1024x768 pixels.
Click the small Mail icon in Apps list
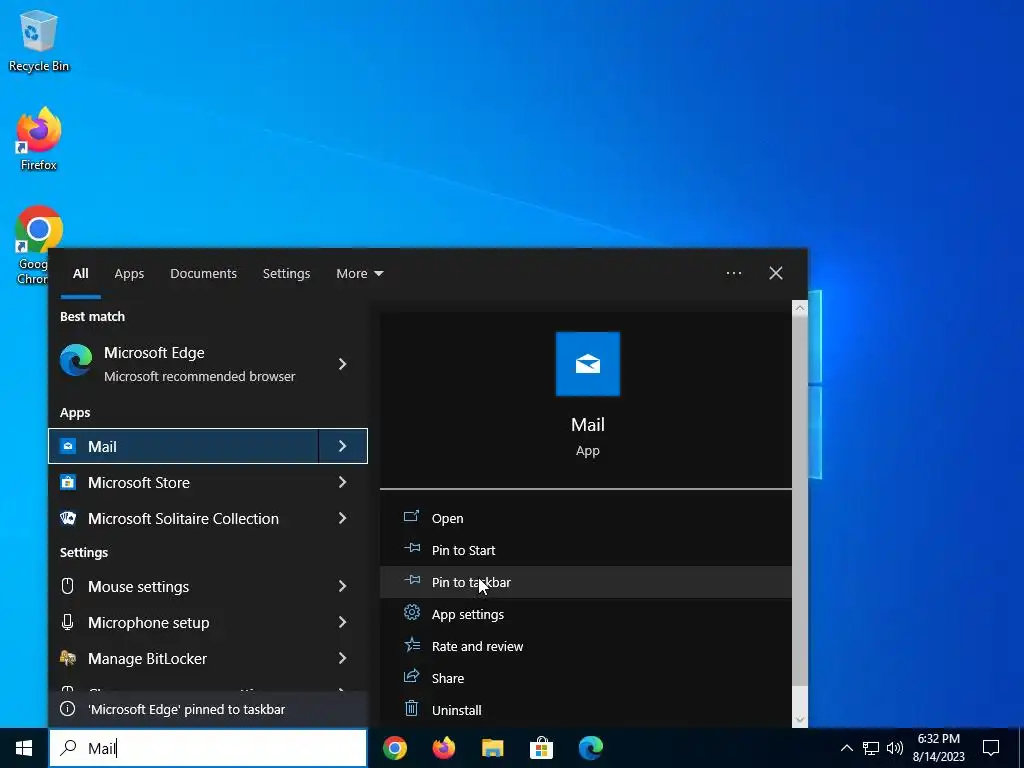[68, 446]
